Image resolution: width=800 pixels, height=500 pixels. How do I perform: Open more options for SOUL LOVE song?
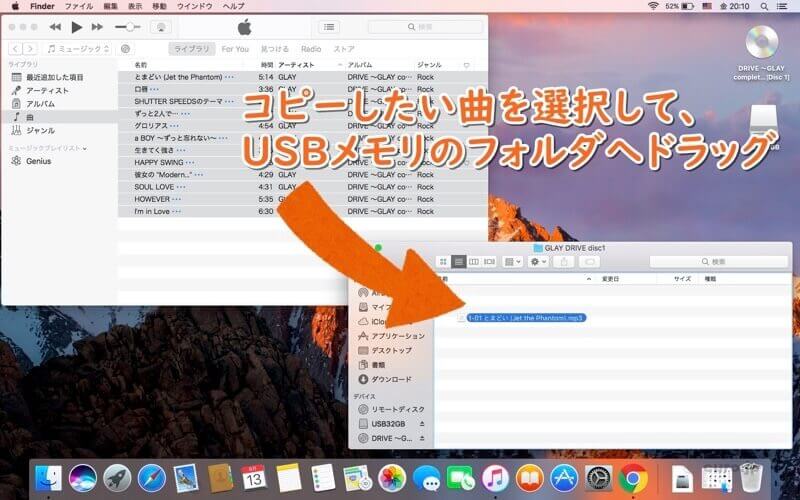point(181,187)
